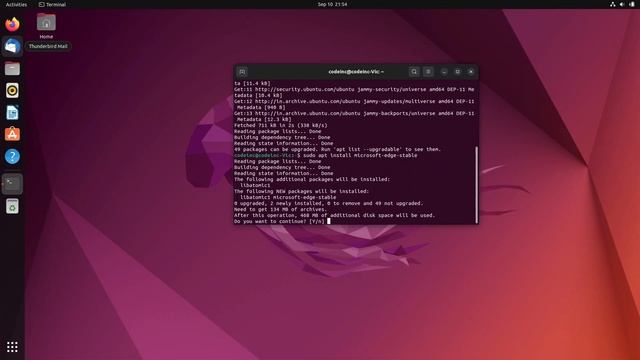Image resolution: width=640 pixels, height=360 pixels.
Task: Open the Home folder desktop icon
Action: (46, 26)
